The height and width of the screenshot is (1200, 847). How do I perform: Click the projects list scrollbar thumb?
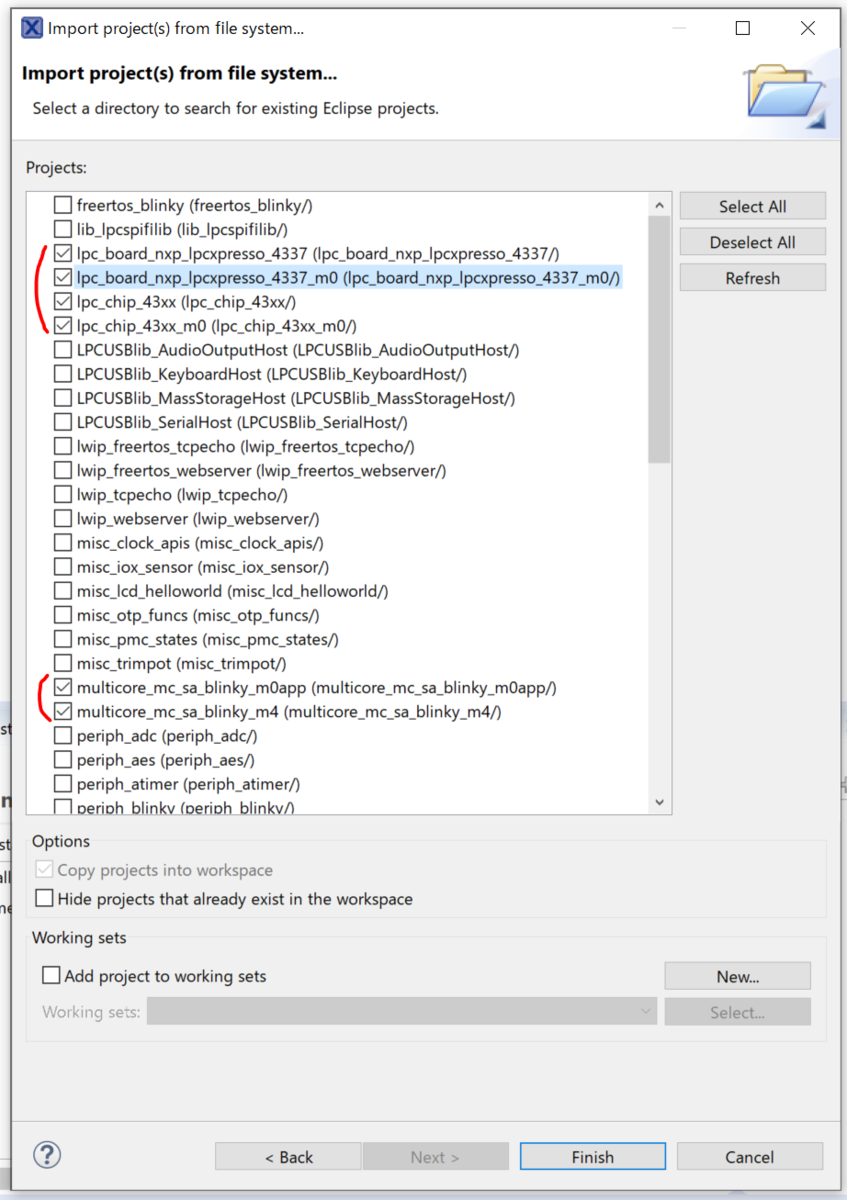coord(659,340)
